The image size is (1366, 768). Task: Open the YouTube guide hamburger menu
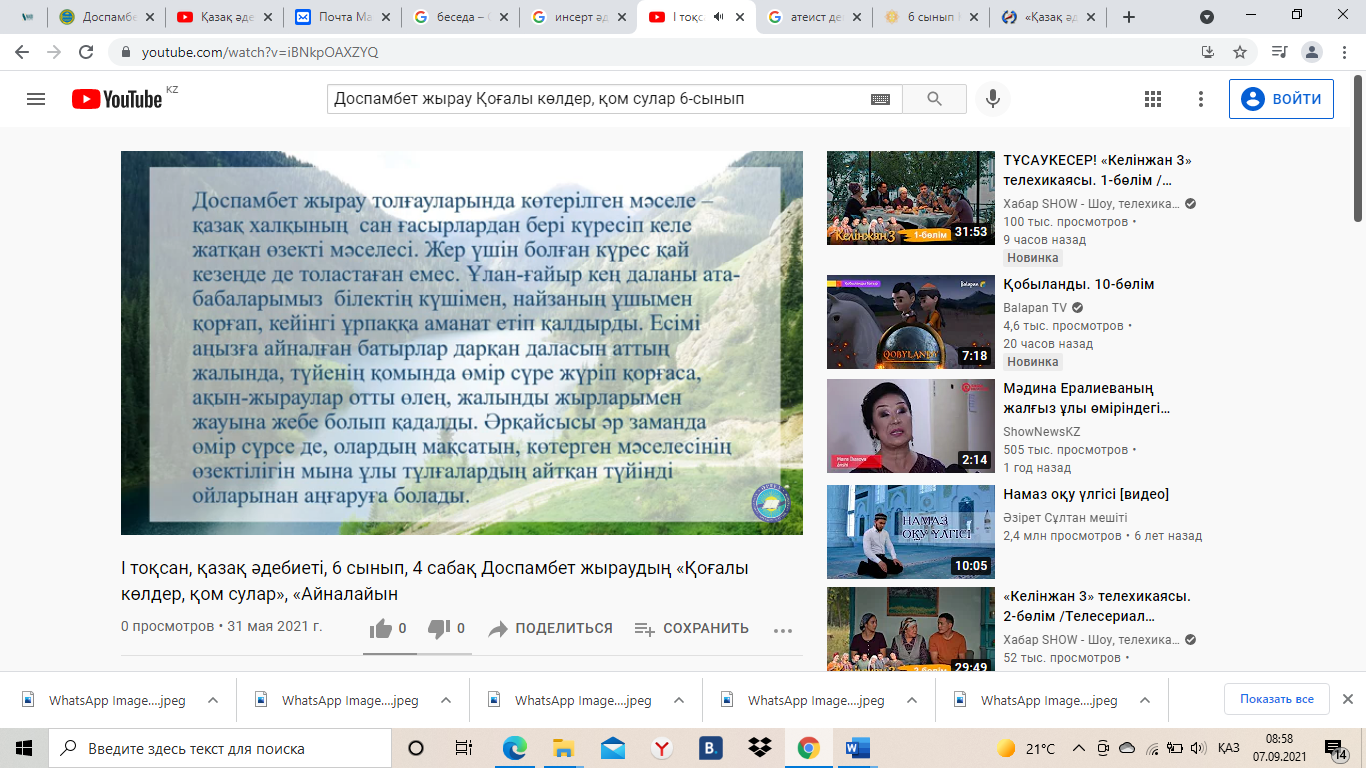click(36, 99)
